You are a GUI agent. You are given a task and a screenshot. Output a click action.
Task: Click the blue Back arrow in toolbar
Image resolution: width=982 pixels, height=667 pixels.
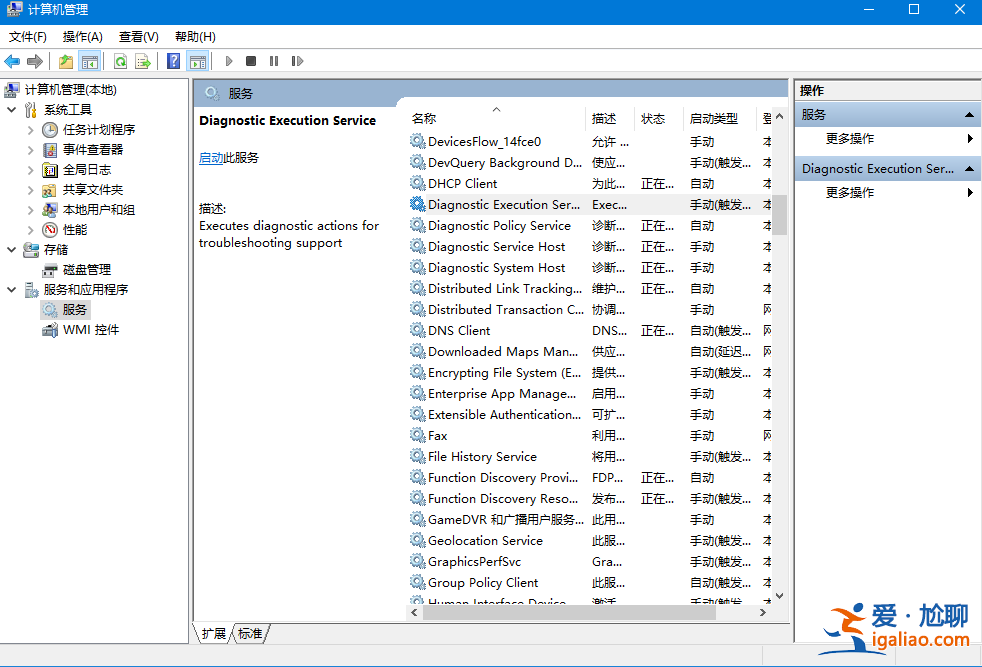pyautogui.click(x=13, y=61)
